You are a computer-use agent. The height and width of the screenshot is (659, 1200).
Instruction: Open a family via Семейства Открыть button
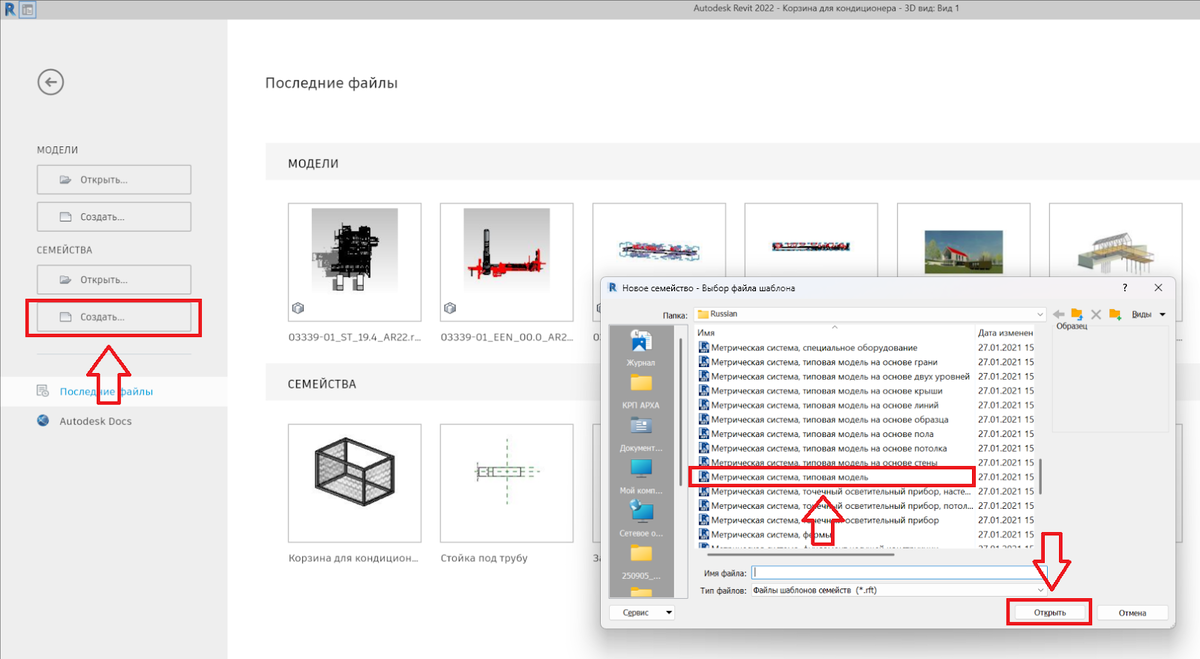(x=114, y=279)
